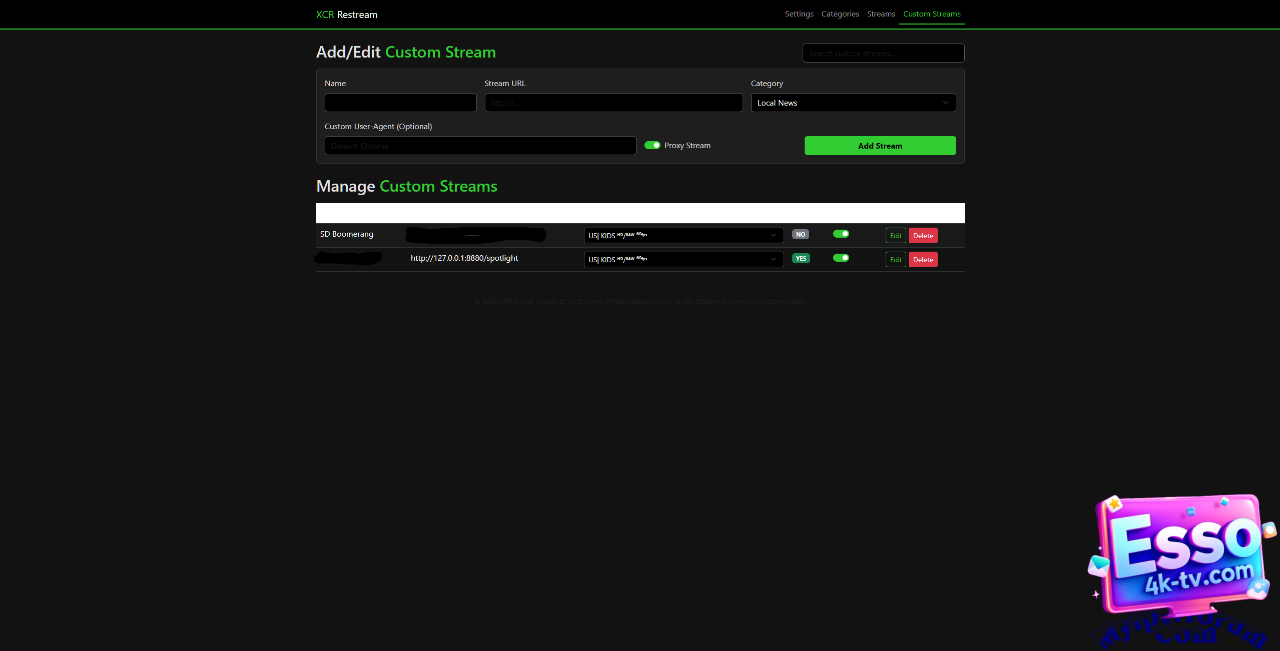Click the Search custom streams field
Viewport: 1280px width, 651px height.
[883, 53]
